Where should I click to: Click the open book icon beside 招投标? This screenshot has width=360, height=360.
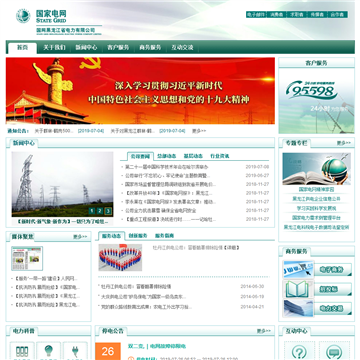298,289
